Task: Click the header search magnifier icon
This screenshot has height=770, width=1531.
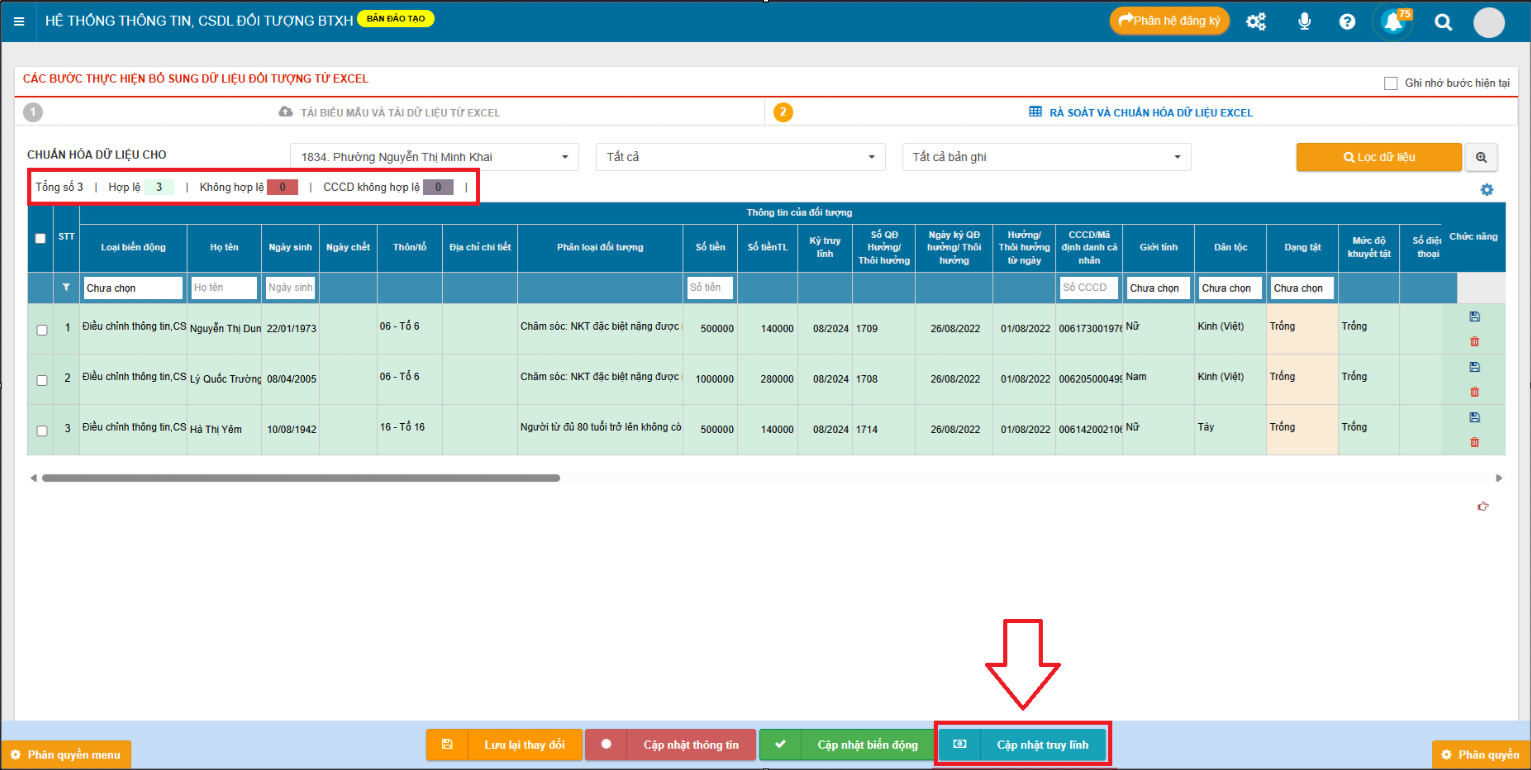Action: point(1442,22)
